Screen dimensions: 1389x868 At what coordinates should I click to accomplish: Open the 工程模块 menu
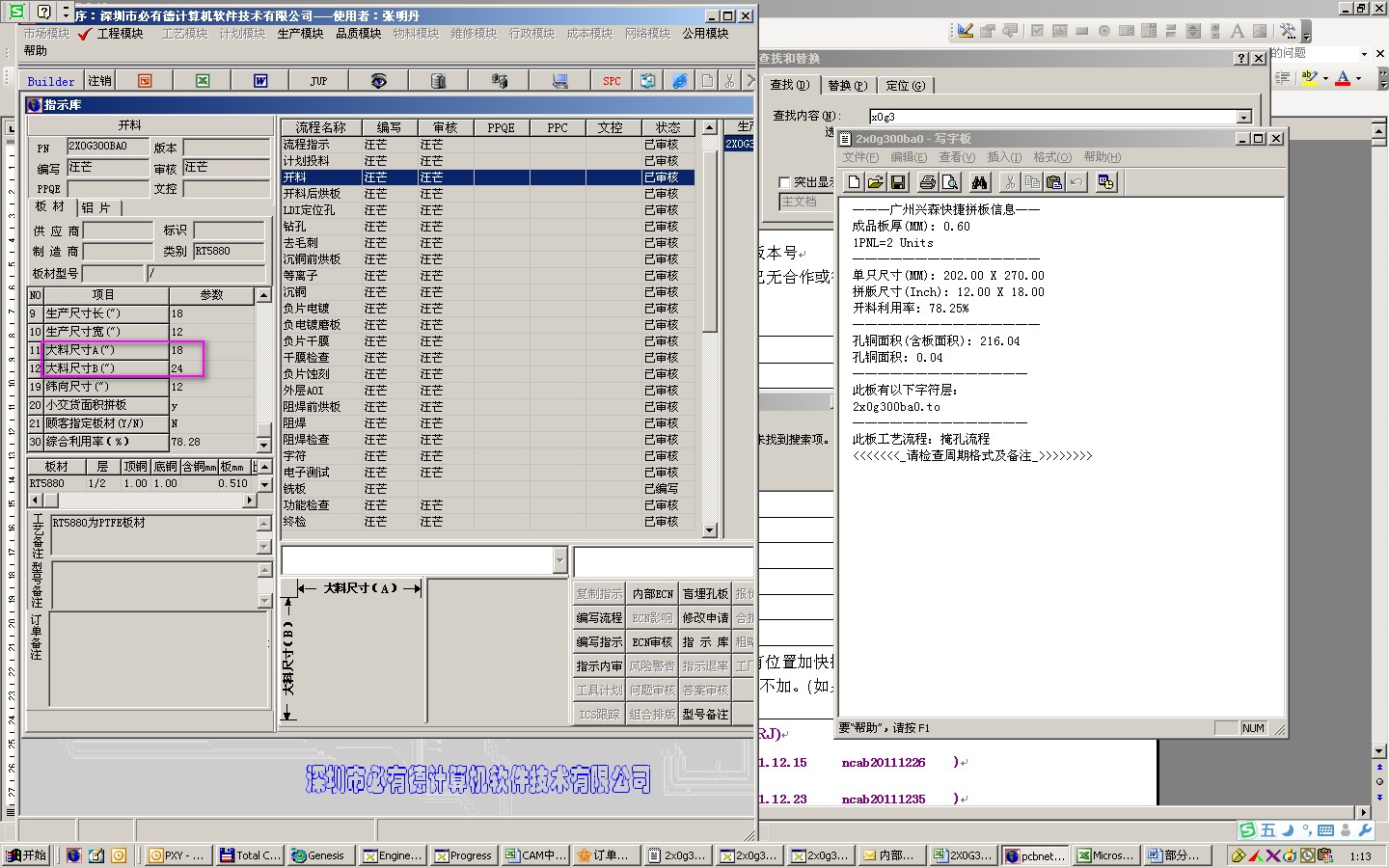click(120, 34)
